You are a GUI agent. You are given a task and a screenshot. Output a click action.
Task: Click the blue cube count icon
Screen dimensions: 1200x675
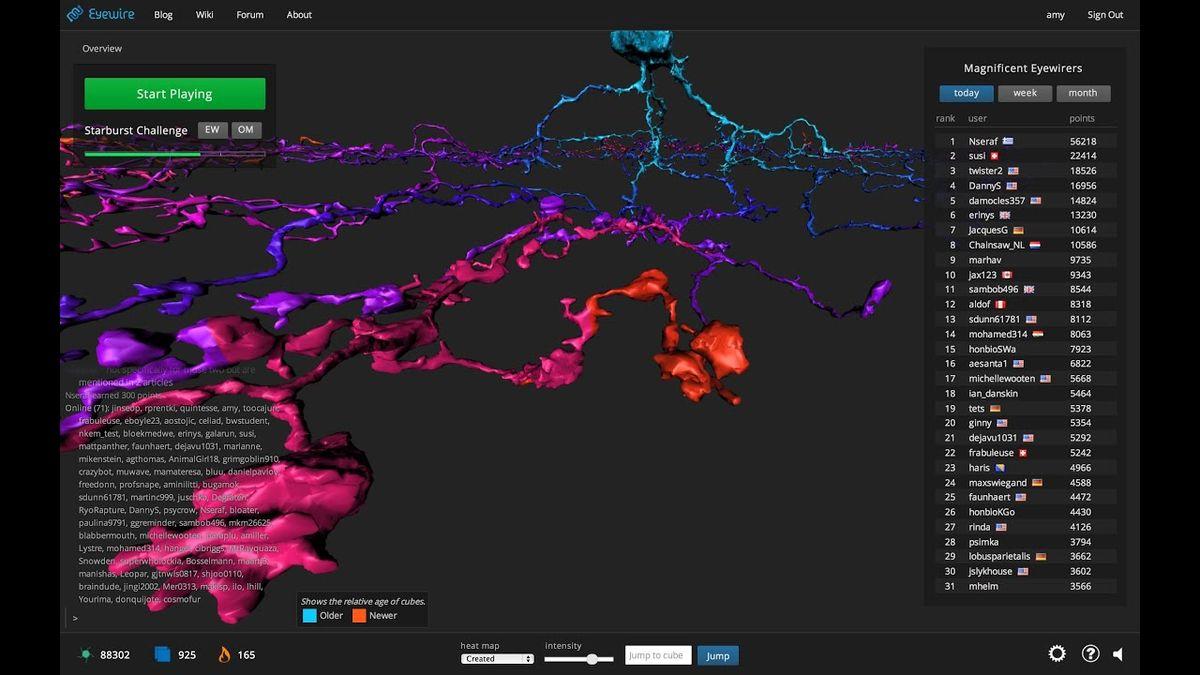[162, 655]
